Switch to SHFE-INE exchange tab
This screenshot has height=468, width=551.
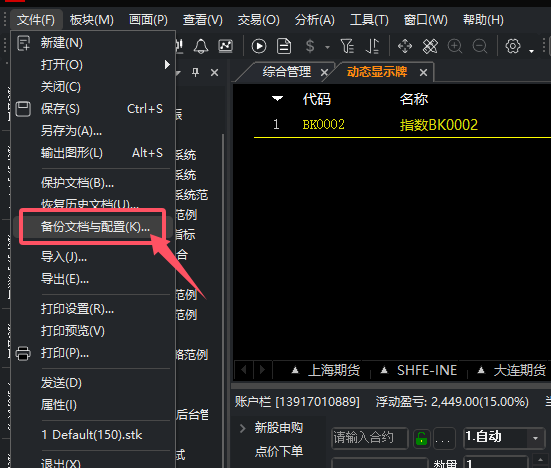coord(427,370)
